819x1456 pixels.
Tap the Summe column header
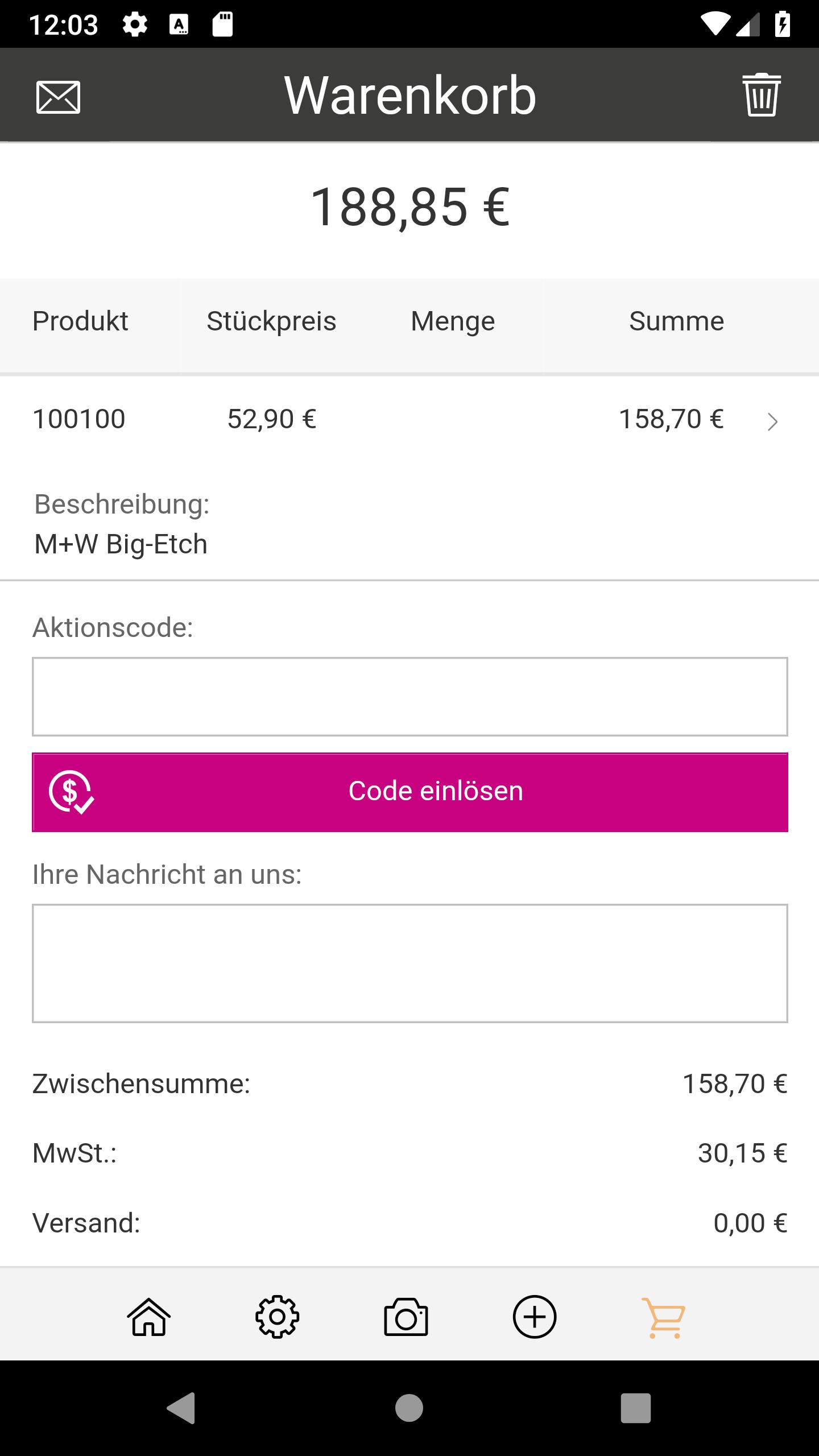pos(676,321)
